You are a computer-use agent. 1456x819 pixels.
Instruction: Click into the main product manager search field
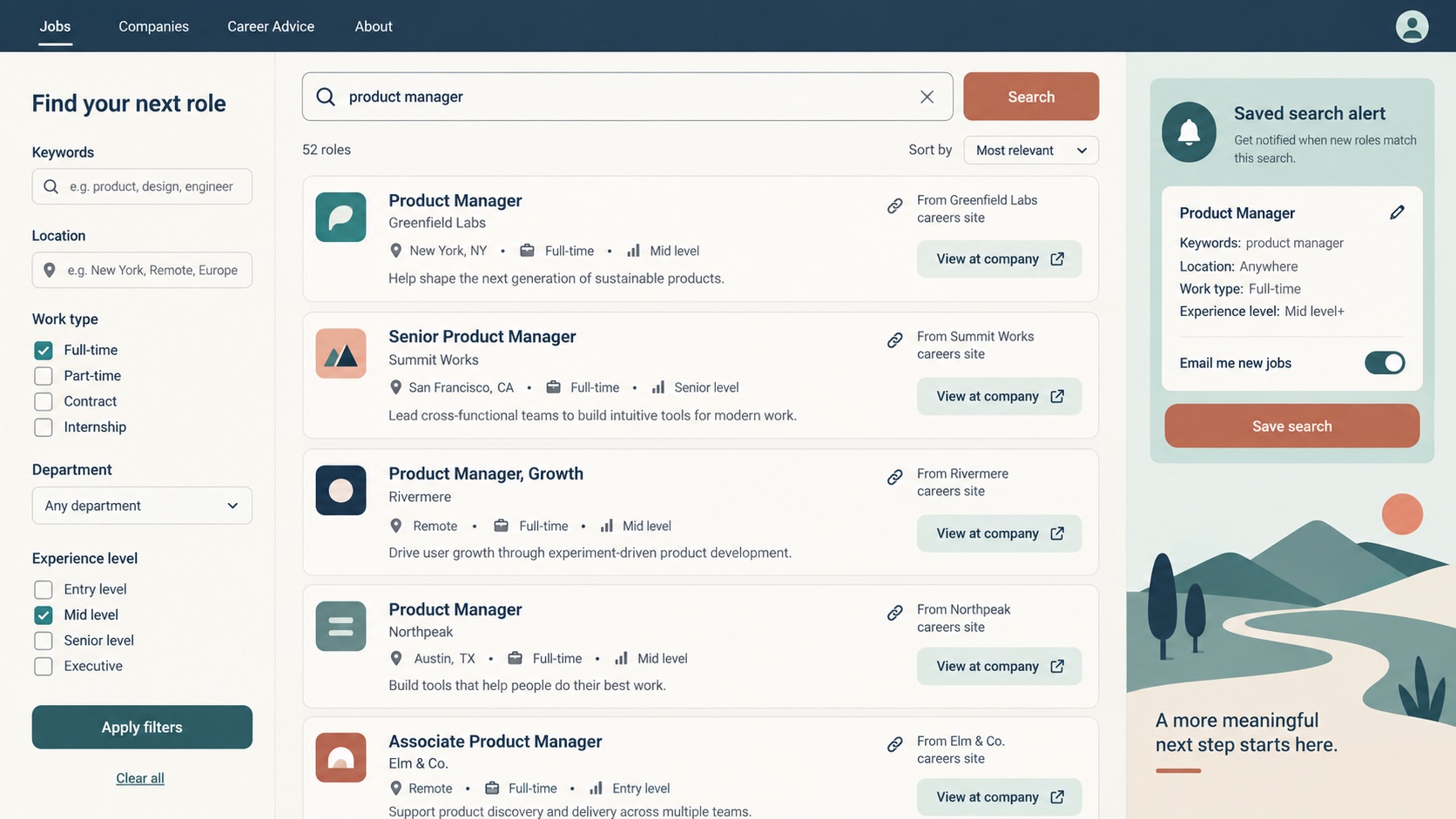pyautogui.click(x=627, y=97)
